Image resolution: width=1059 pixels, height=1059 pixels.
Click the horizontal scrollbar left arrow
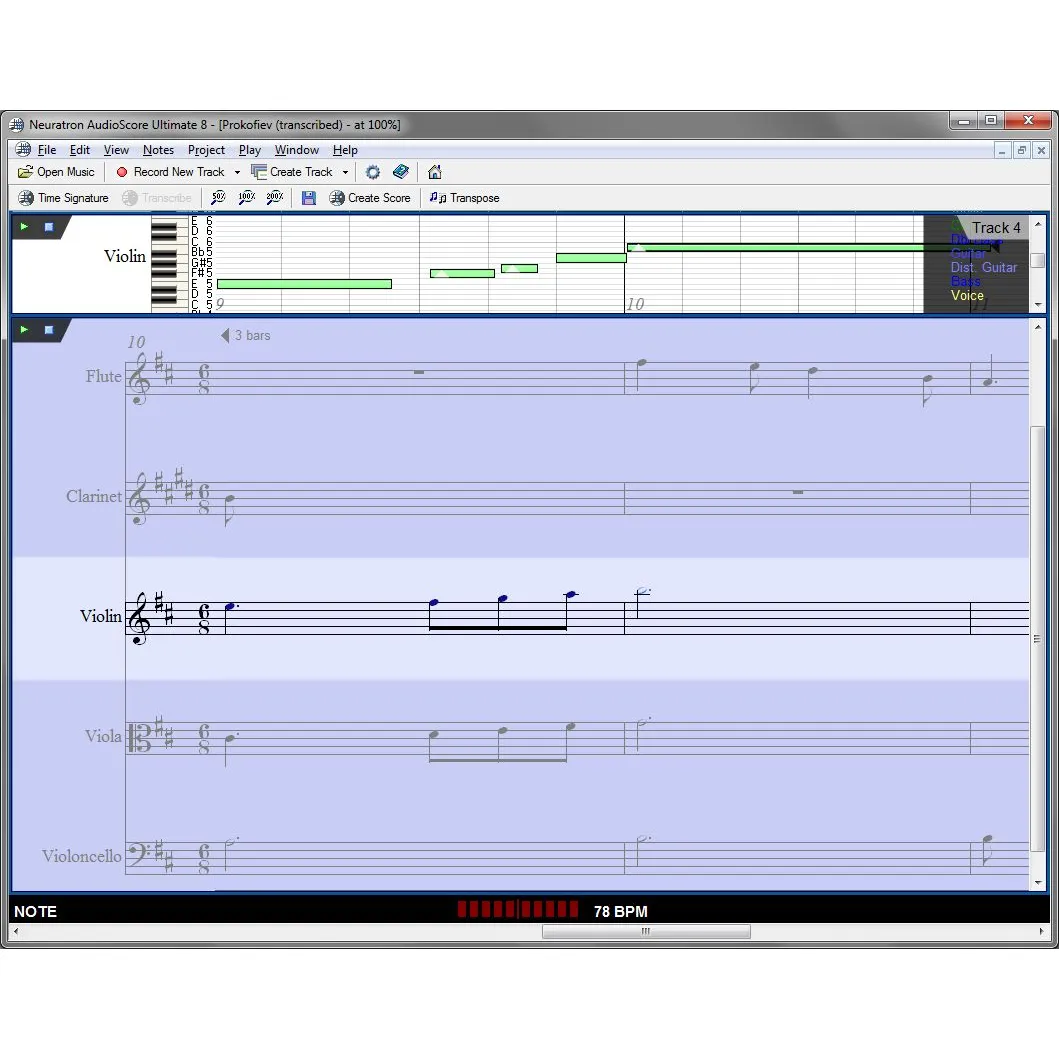click(16, 931)
